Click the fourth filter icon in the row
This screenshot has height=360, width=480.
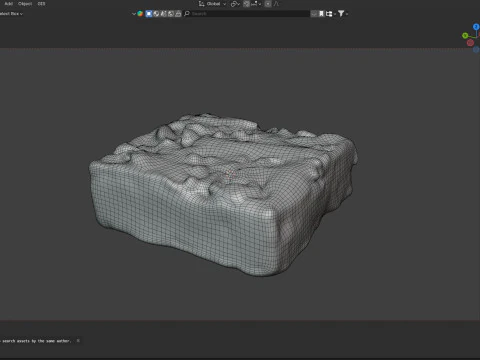171,14
